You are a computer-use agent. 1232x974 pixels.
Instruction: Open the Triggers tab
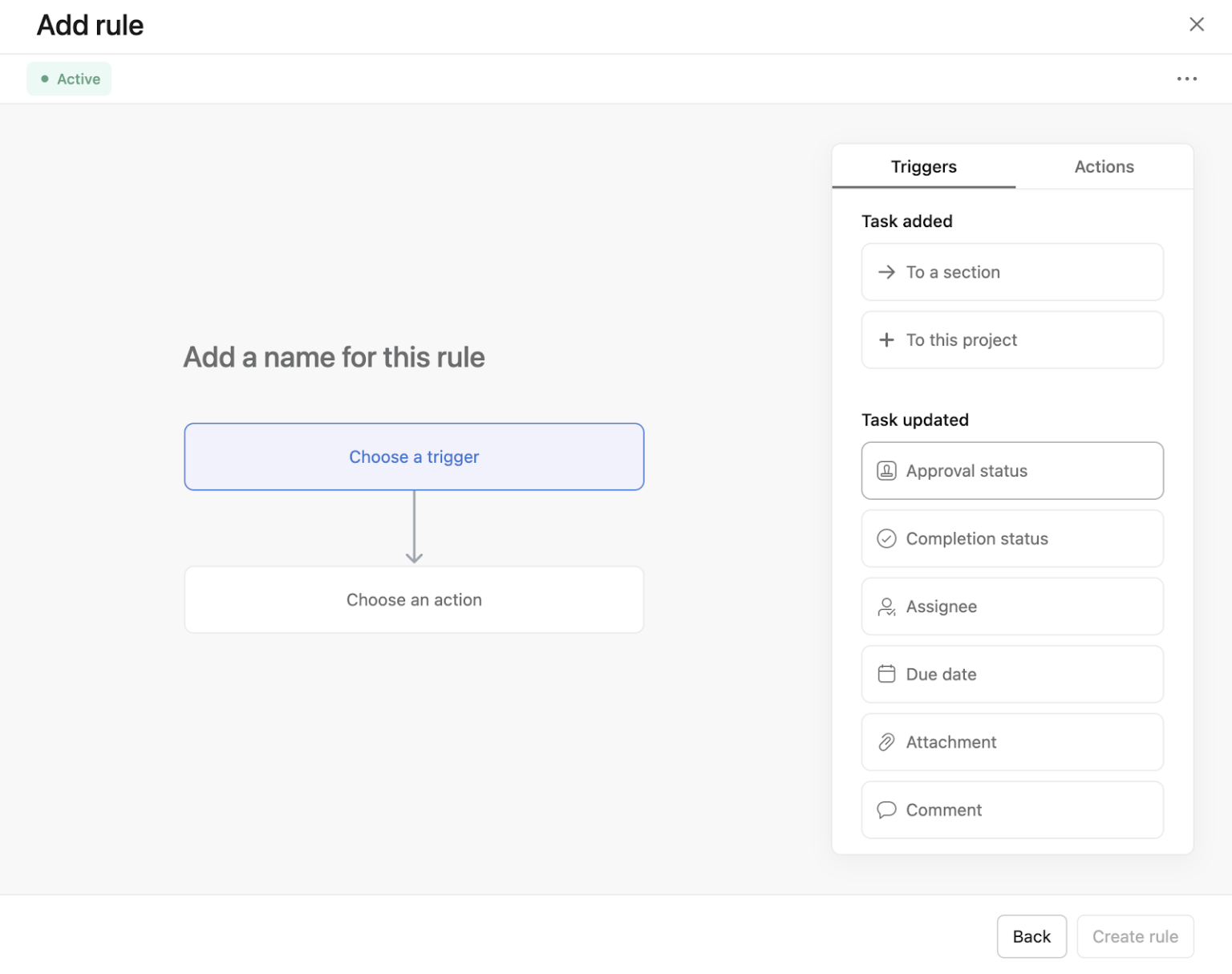[x=923, y=166]
